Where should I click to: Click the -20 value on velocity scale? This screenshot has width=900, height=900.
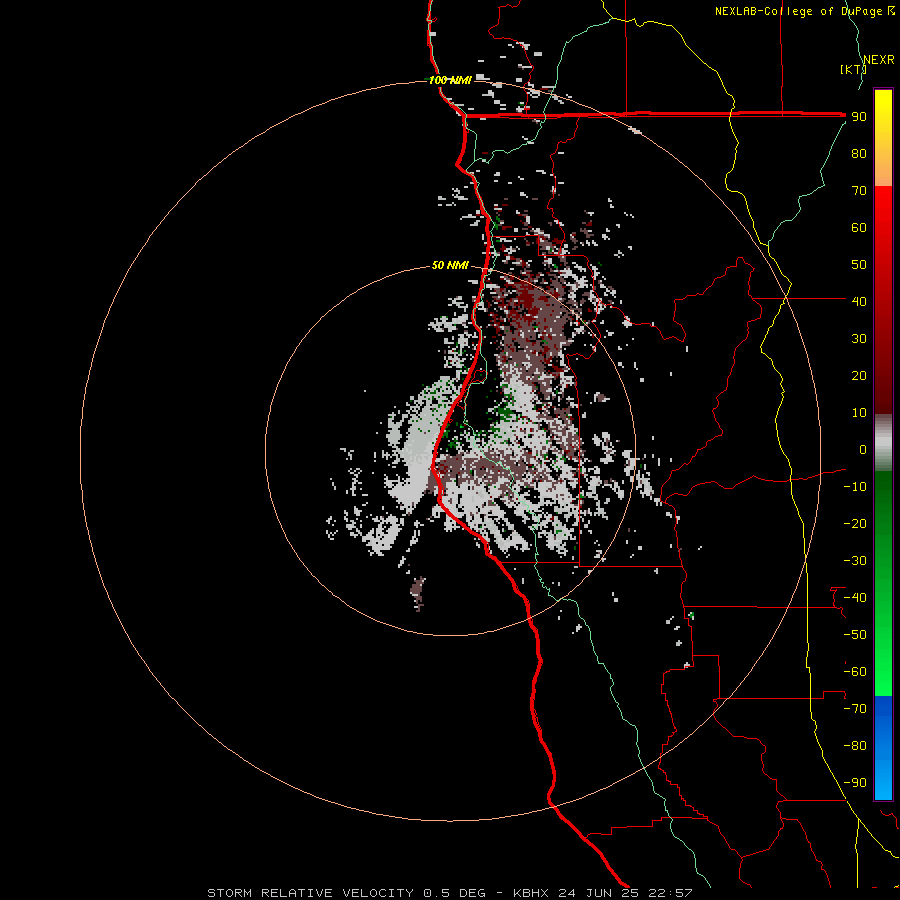point(855,523)
